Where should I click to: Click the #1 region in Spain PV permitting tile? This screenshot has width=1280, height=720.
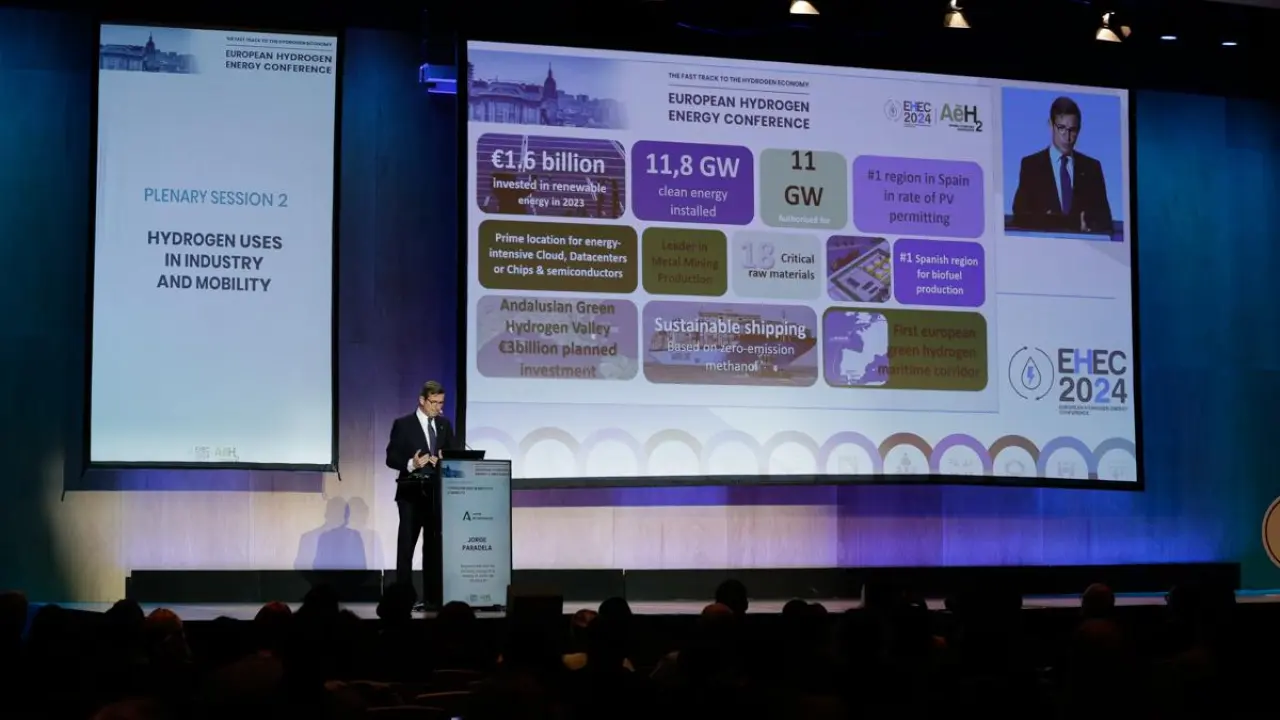[x=918, y=196]
